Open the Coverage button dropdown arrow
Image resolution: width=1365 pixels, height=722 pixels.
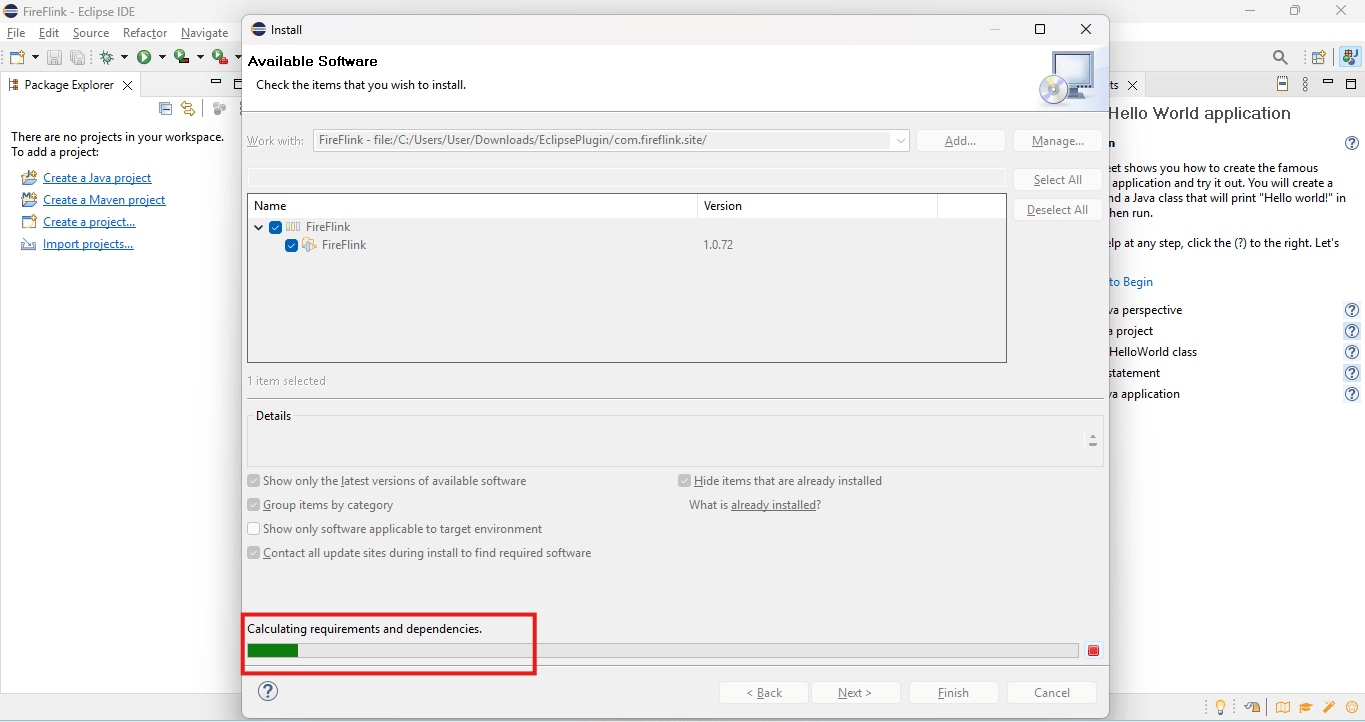tap(199, 57)
